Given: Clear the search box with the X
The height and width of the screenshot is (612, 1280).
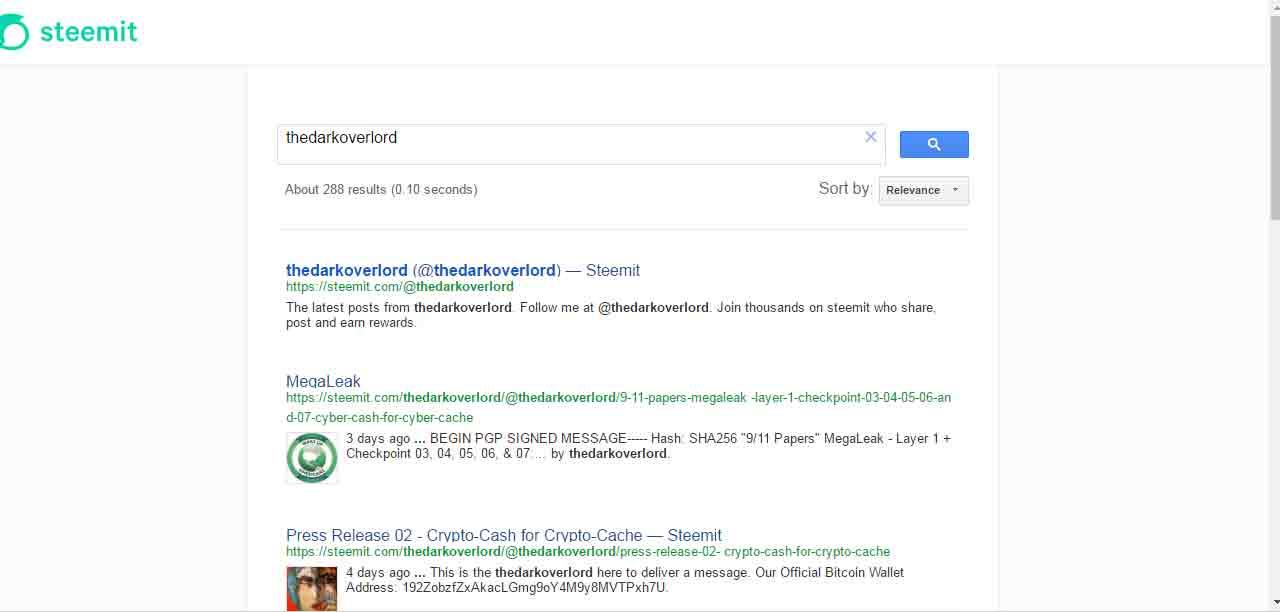Looking at the screenshot, I should tap(870, 137).
